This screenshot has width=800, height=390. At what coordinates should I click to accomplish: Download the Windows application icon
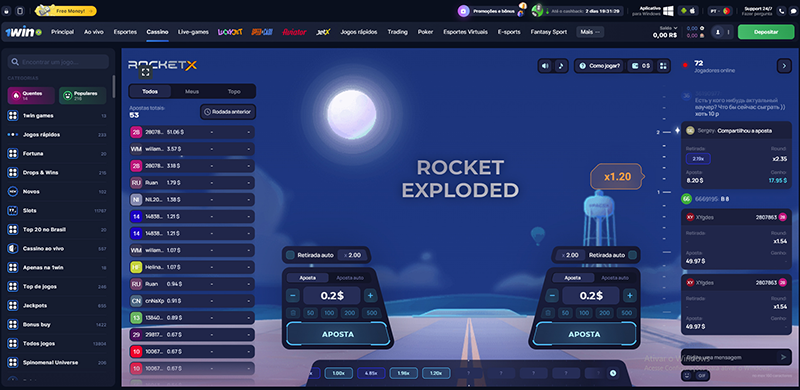668,11
